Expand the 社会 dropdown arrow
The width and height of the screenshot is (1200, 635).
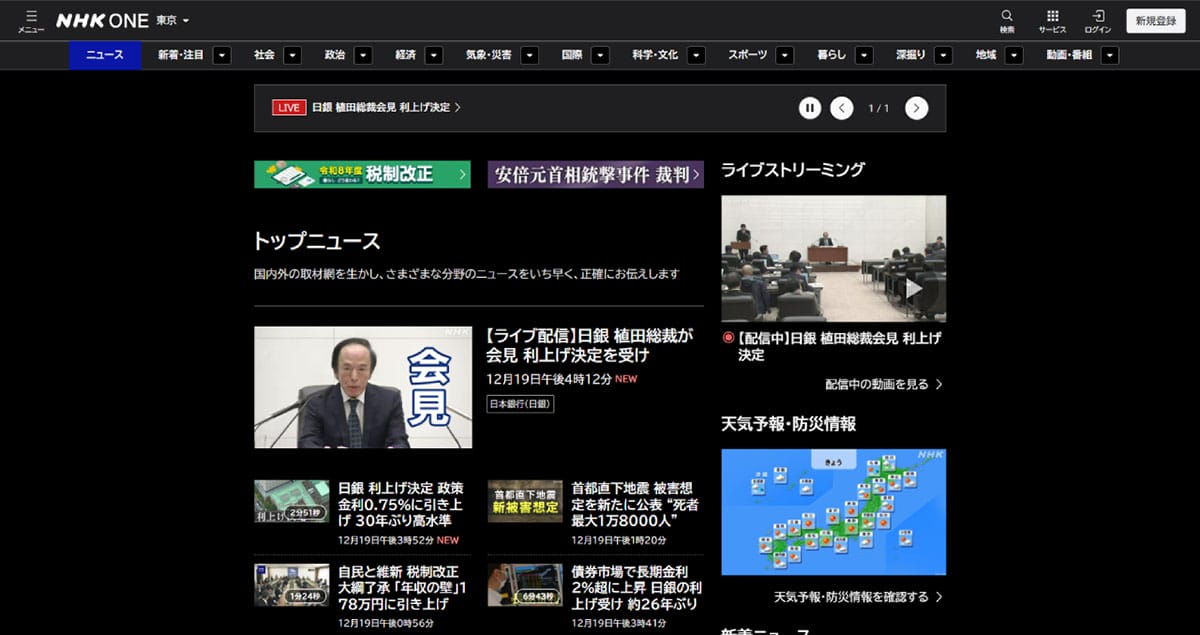[x=291, y=55]
